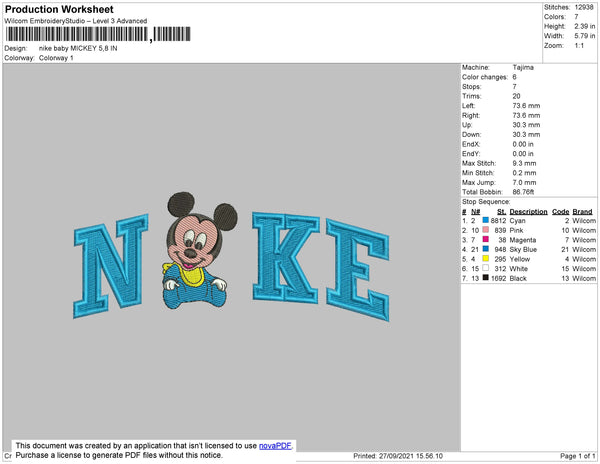Viewport: 600px width, 464px height.
Task: Click the St. column header
Action: (501, 212)
